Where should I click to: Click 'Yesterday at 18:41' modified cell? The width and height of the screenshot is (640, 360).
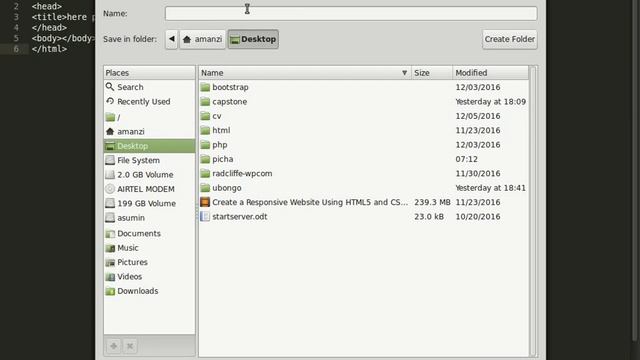490,188
